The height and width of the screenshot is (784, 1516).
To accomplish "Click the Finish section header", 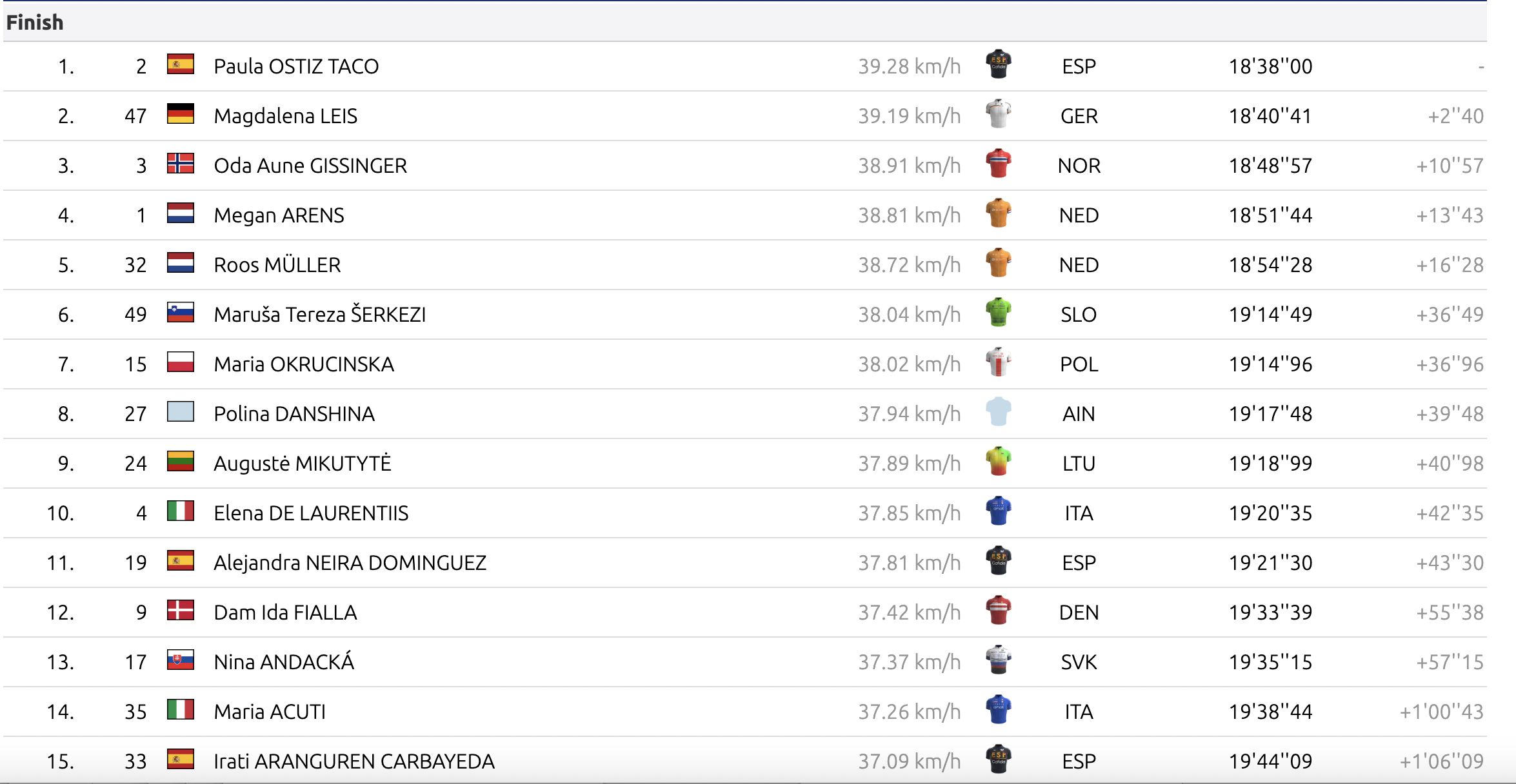I will click(x=35, y=23).
